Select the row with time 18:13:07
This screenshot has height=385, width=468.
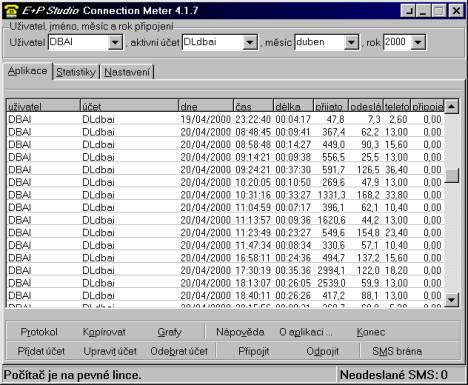point(225,283)
